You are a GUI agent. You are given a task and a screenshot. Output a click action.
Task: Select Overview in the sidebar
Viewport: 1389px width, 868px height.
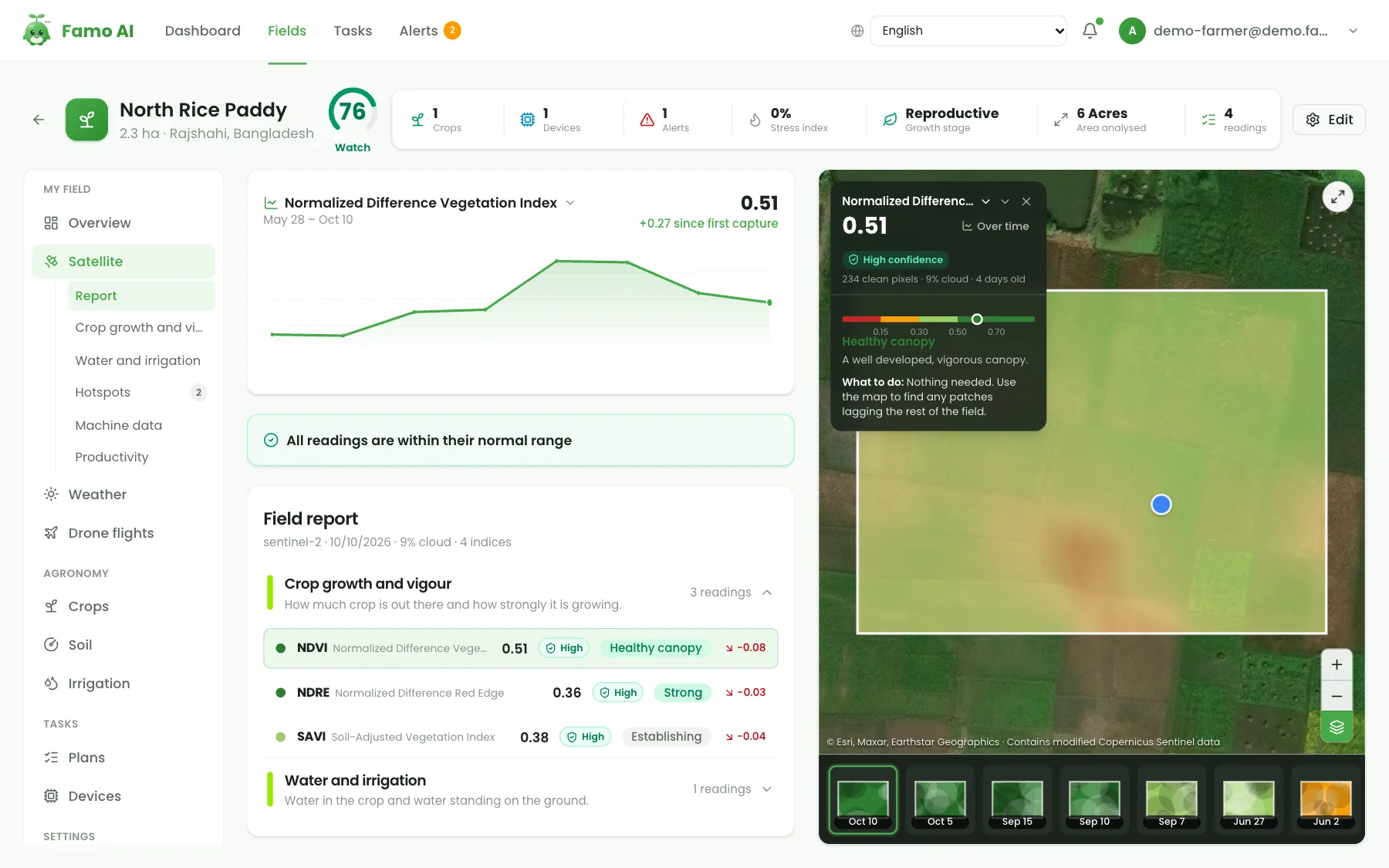click(123, 223)
